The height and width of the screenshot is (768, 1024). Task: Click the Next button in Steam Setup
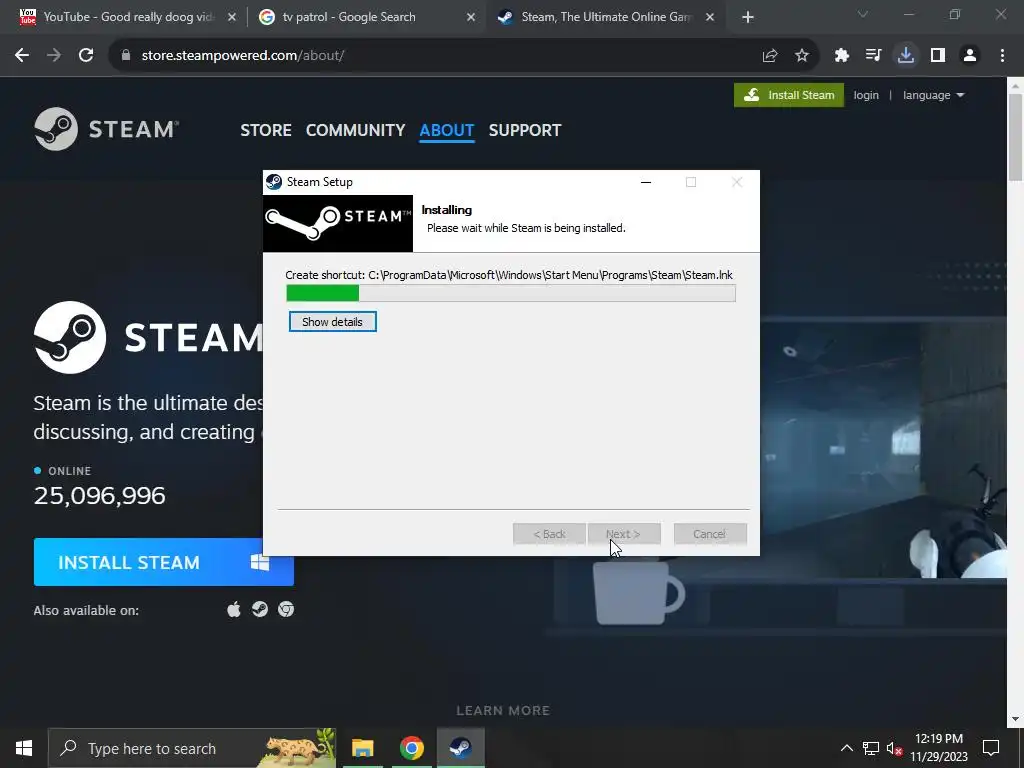pos(624,534)
